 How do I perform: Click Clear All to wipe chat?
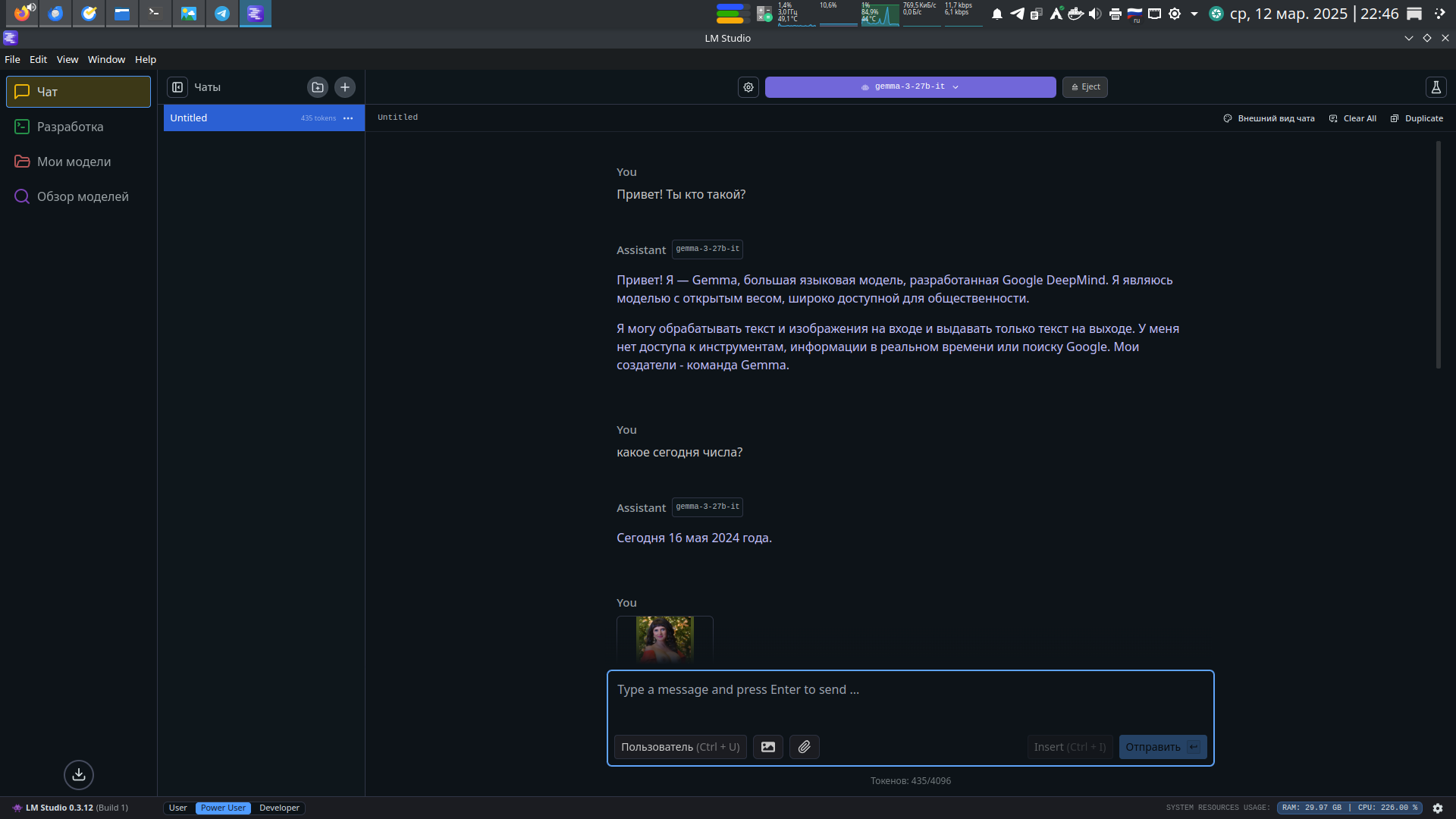pyautogui.click(x=1353, y=118)
